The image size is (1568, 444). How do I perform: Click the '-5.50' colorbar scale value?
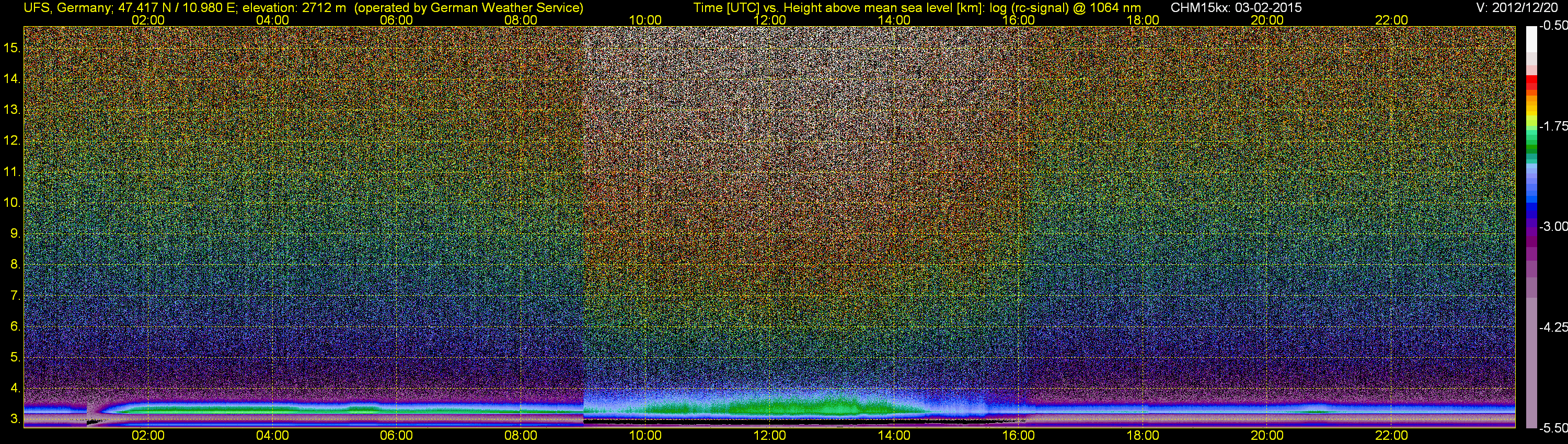click(1553, 428)
